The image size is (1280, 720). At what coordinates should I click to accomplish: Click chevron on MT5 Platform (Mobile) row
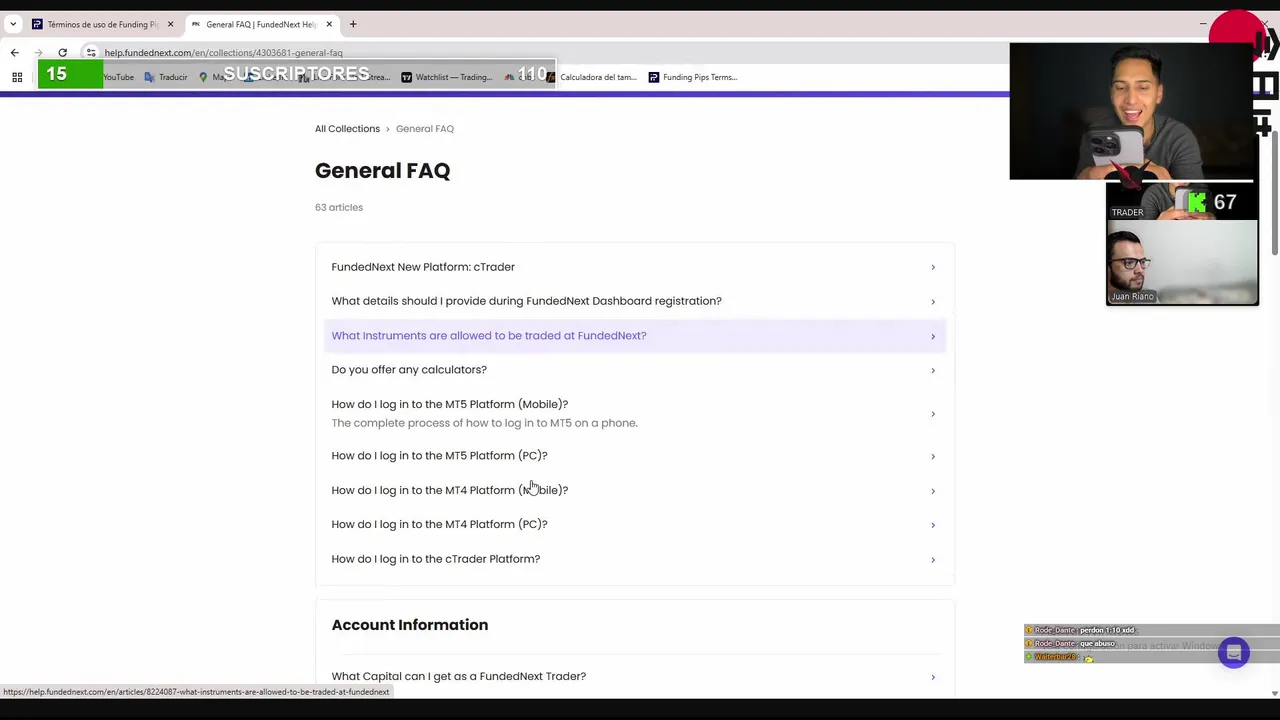pyautogui.click(x=933, y=414)
